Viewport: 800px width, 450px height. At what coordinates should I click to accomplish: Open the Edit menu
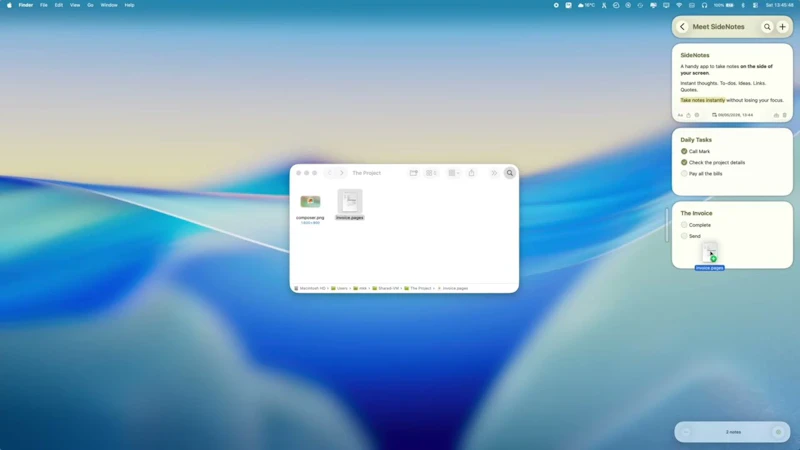click(x=59, y=5)
